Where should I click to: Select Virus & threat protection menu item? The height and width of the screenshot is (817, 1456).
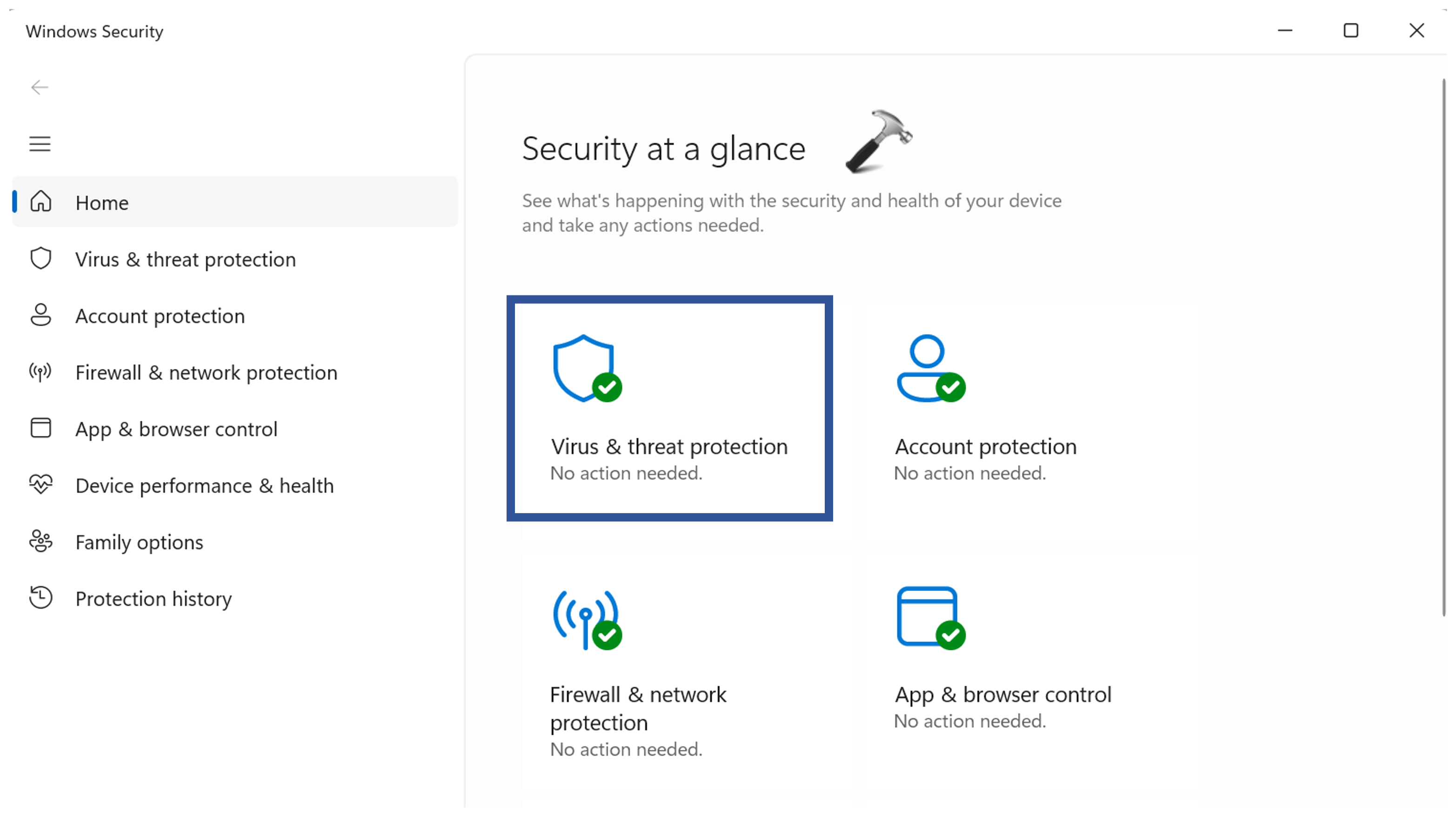(x=186, y=260)
